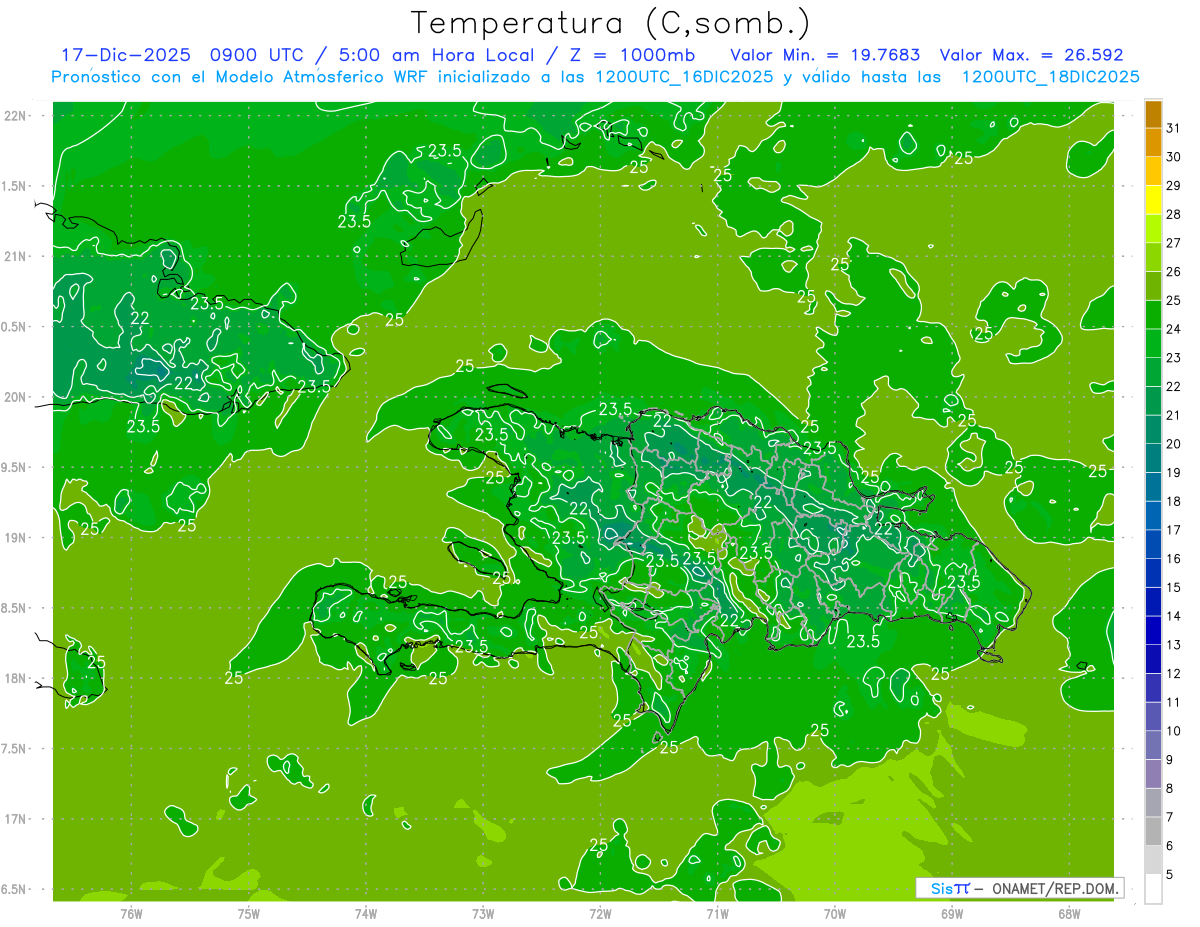The height and width of the screenshot is (927, 1200).
Task: Click the "19N" latitude axis label
Action: pos(17,537)
